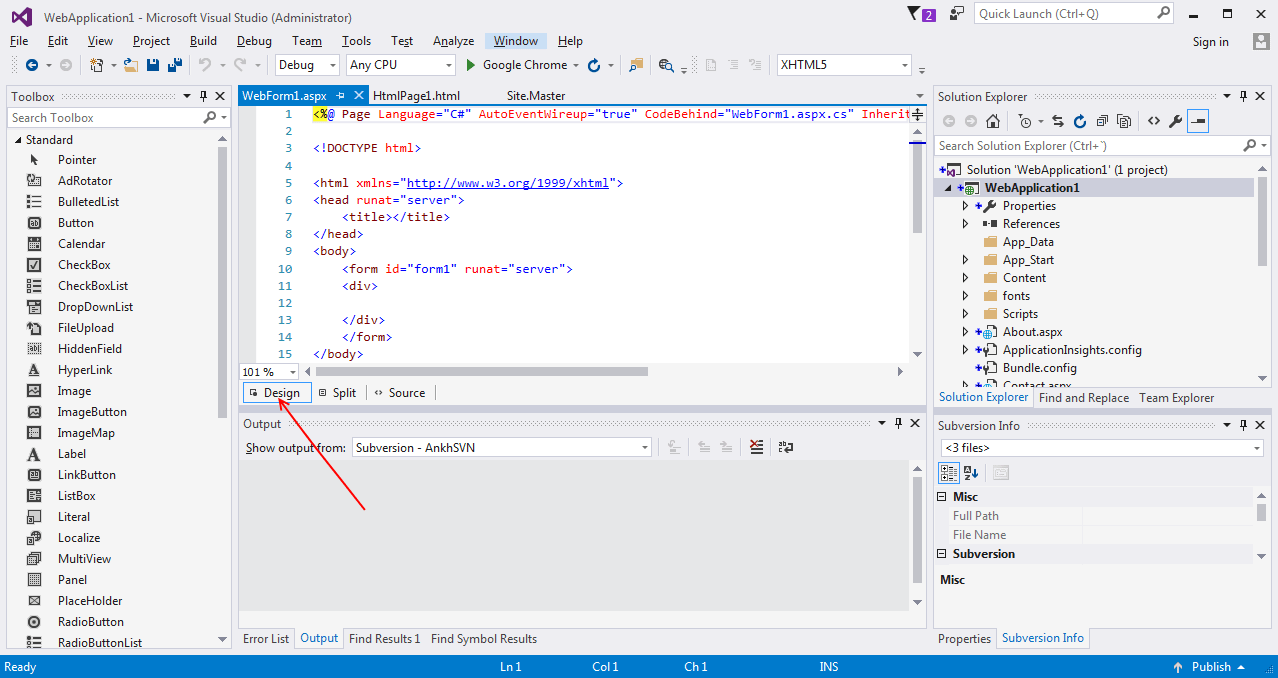This screenshot has width=1278, height=678.
Task: Select the Collapse All icon in Solution Explorer
Action: pos(1103,120)
